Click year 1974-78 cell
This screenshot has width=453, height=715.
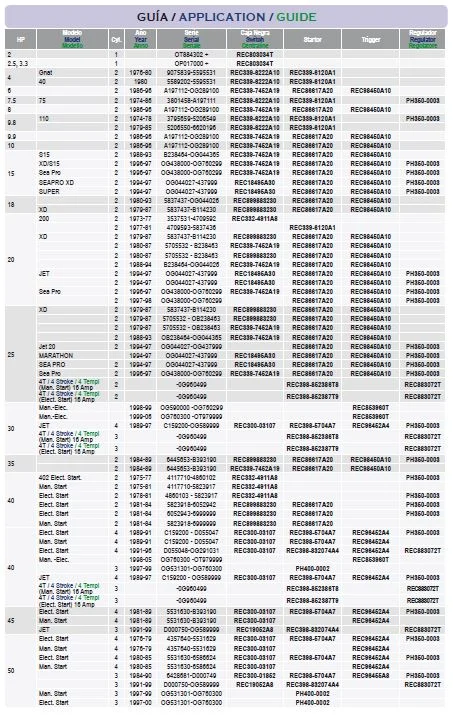tap(141, 119)
